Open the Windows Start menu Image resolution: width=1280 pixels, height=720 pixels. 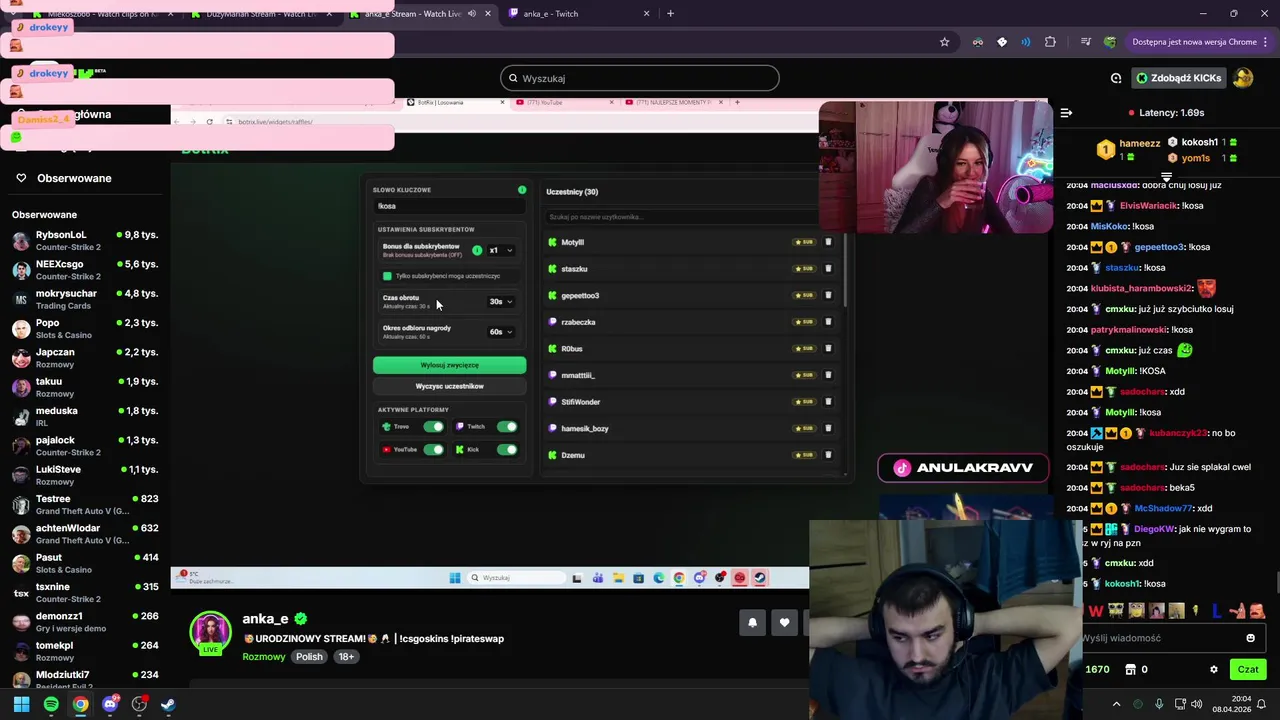(x=21, y=704)
